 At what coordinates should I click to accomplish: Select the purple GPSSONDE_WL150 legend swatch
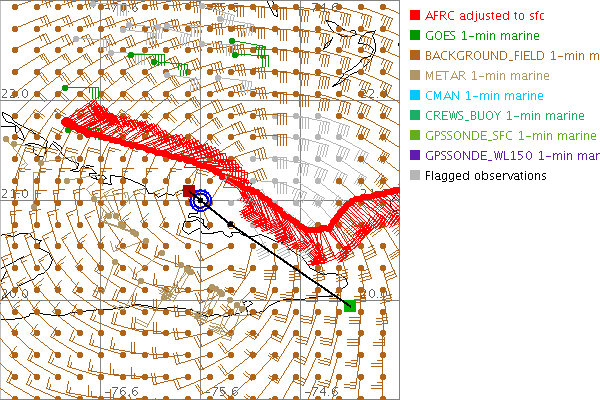415,156
